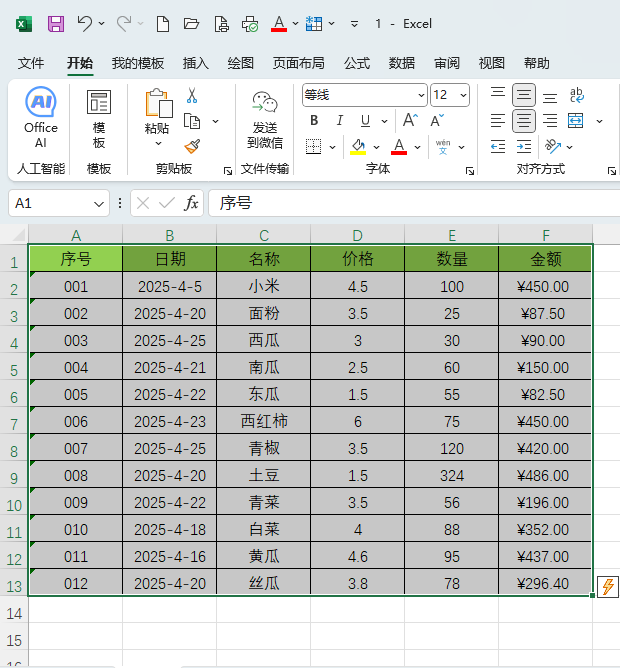
Task: Click the Save icon in quick access toolbar
Action: pos(56,24)
